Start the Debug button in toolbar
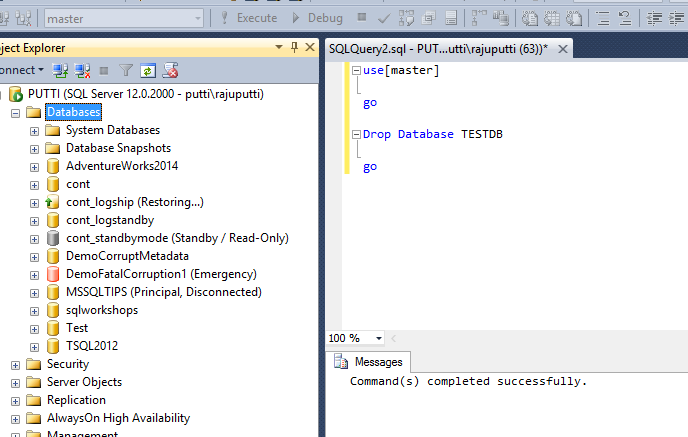This screenshot has width=688, height=437. coord(317,18)
